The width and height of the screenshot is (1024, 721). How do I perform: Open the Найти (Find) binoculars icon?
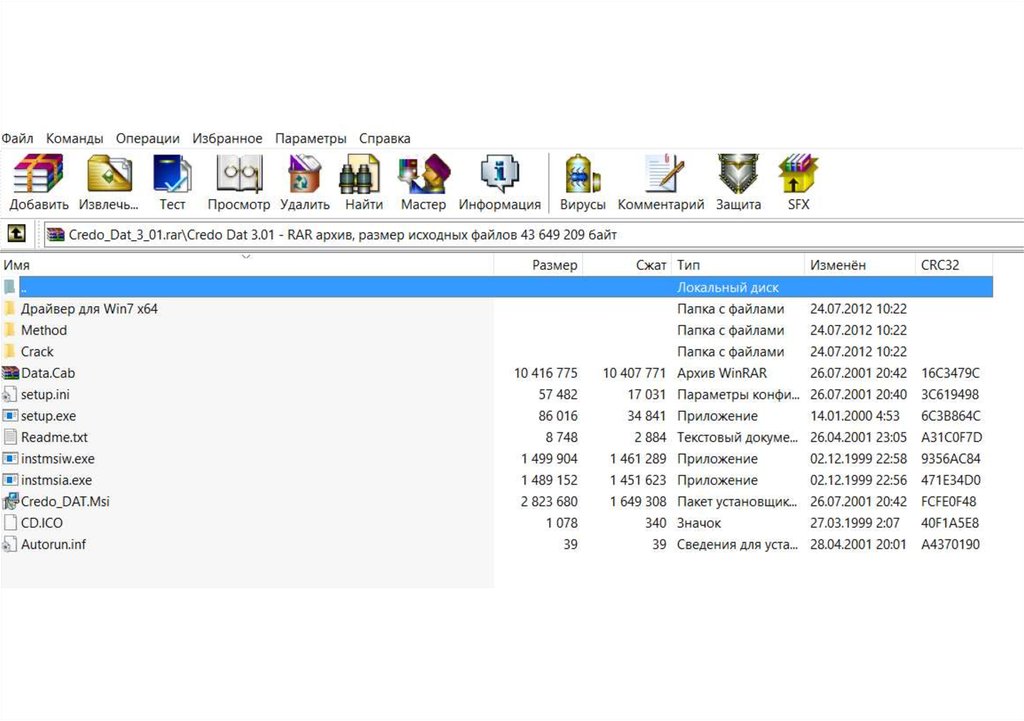pos(363,174)
